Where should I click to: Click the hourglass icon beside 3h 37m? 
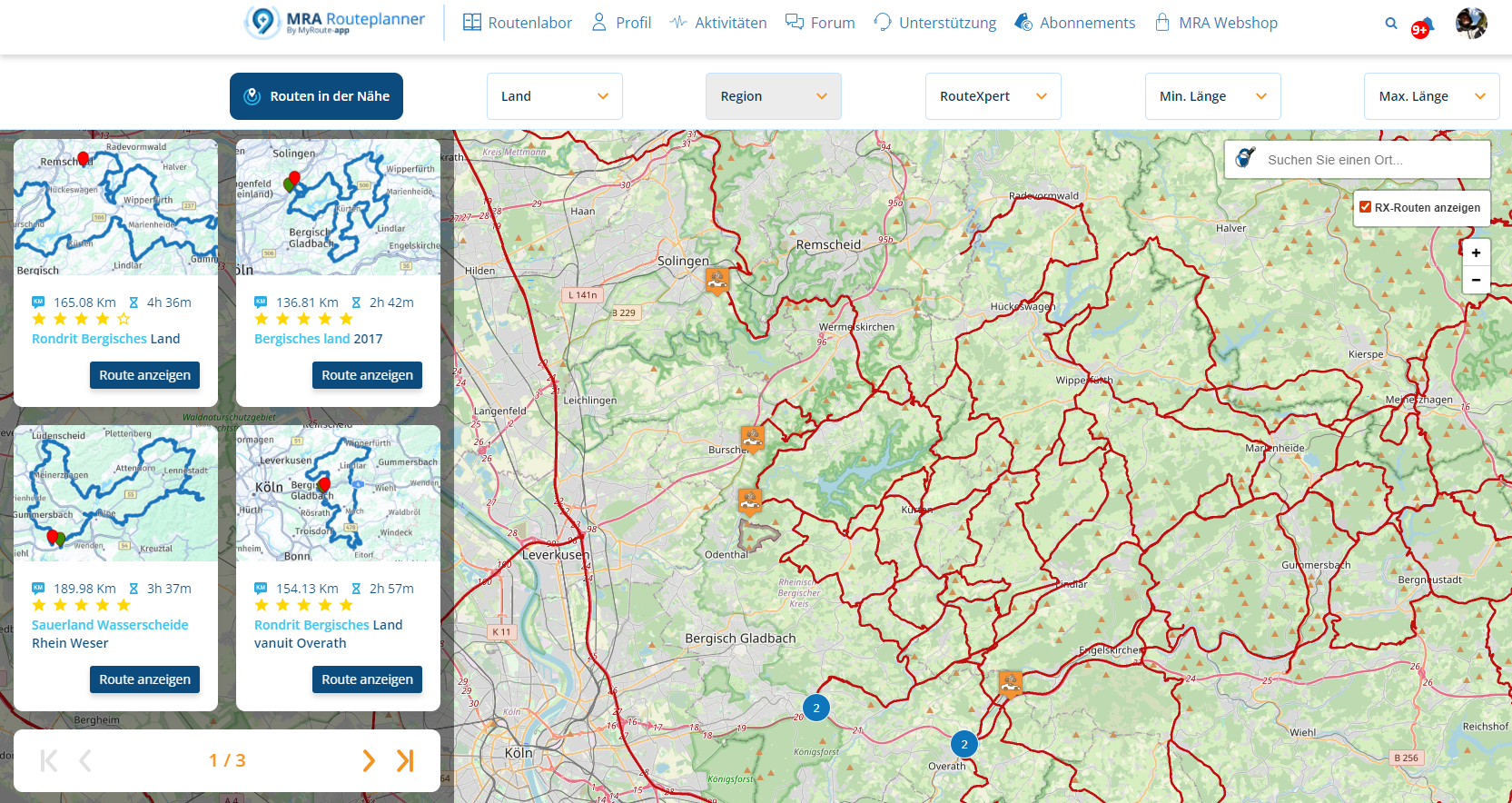coord(133,588)
